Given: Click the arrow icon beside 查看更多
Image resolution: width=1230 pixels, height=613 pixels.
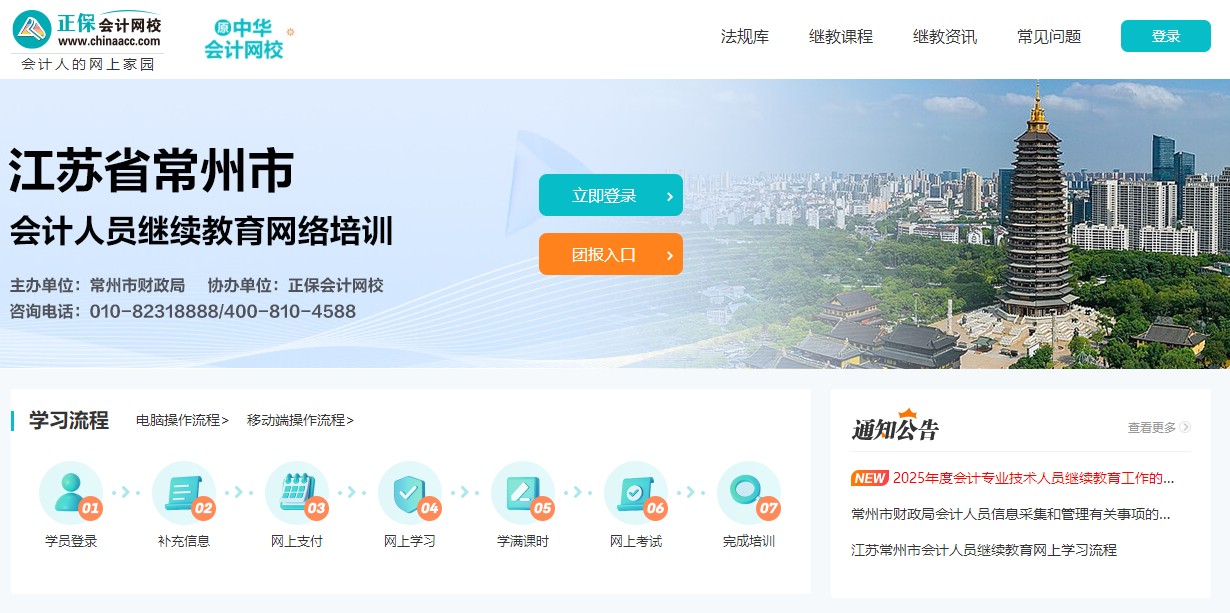Looking at the screenshot, I should click(1185, 427).
